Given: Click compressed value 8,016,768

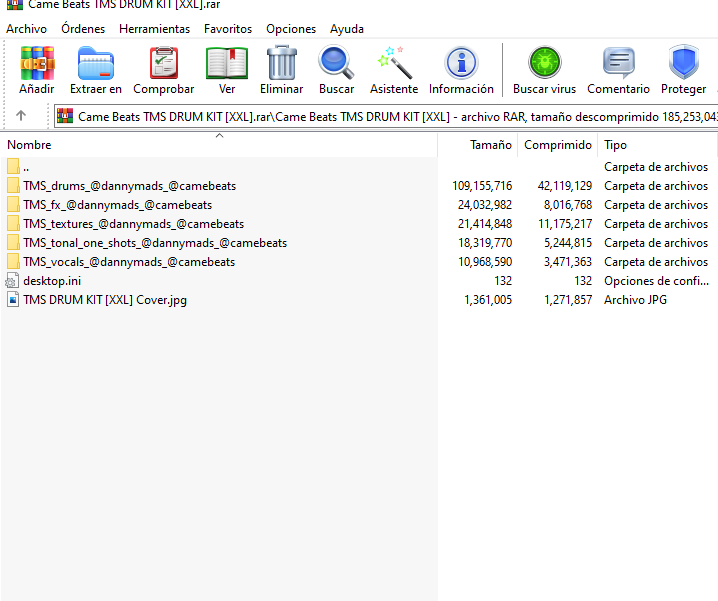Looking at the screenshot, I should [x=568, y=205].
